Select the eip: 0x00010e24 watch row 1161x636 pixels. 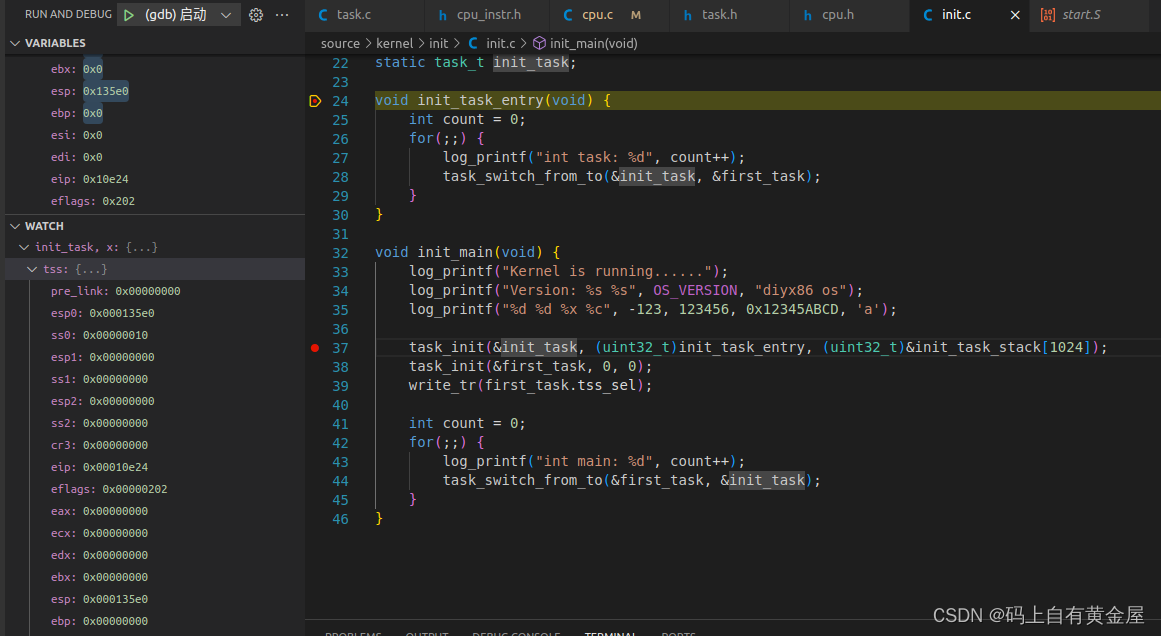(x=155, y=467)
